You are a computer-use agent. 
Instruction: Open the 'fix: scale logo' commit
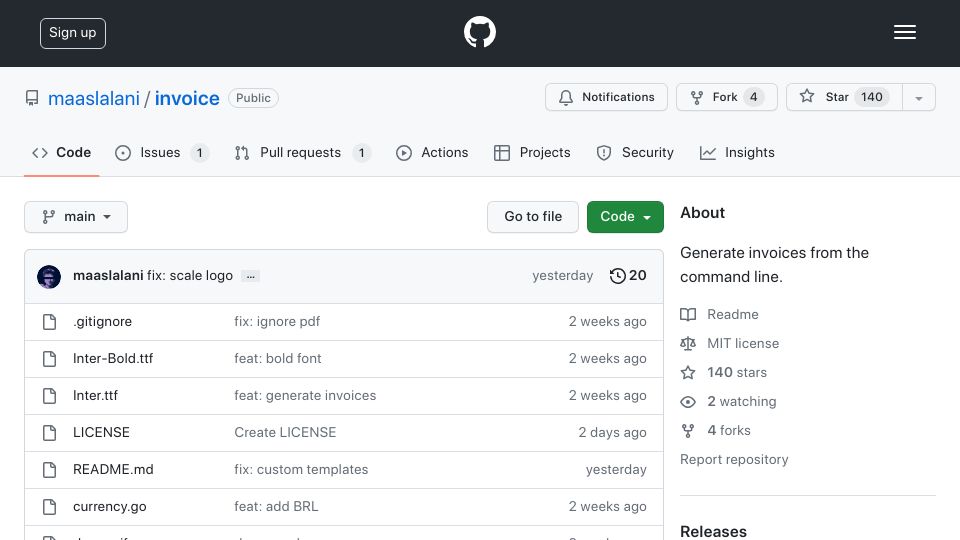[190, 276]
